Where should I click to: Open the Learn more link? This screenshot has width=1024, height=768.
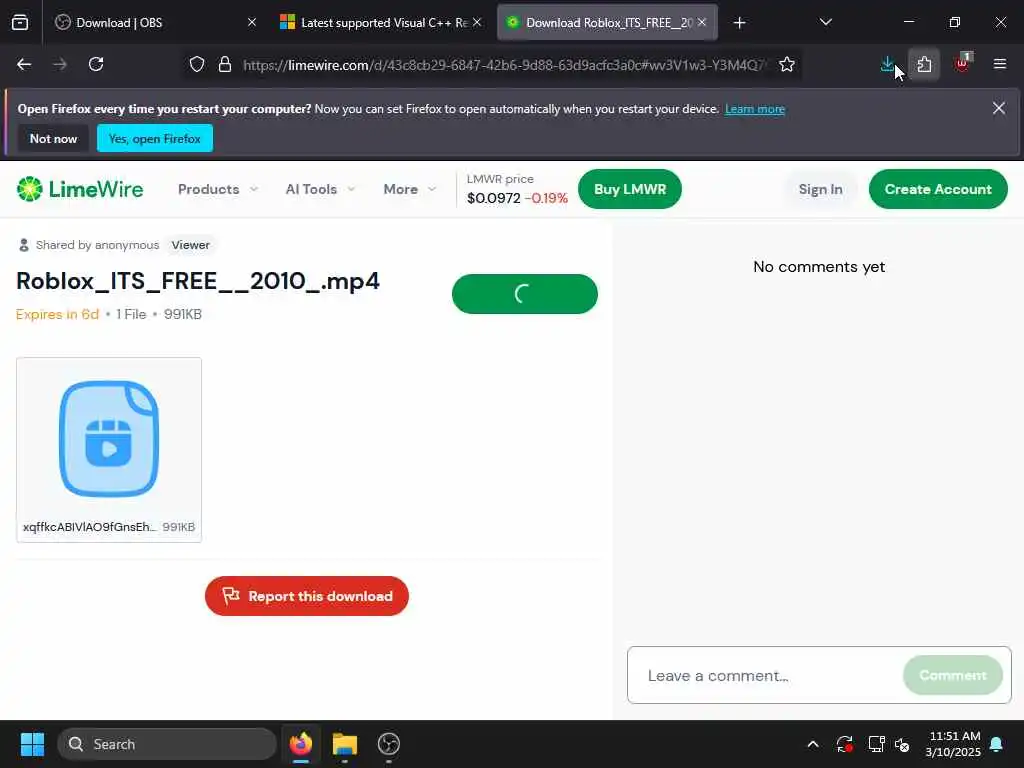pos(755,109)
